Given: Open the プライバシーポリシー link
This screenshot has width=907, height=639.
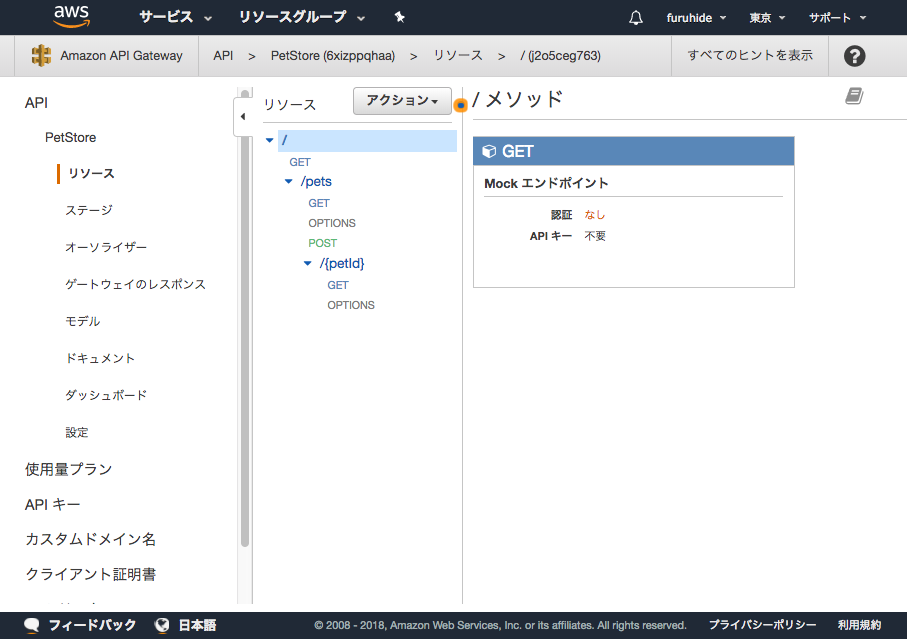Looking at the screenshot, I should point(761,624).
